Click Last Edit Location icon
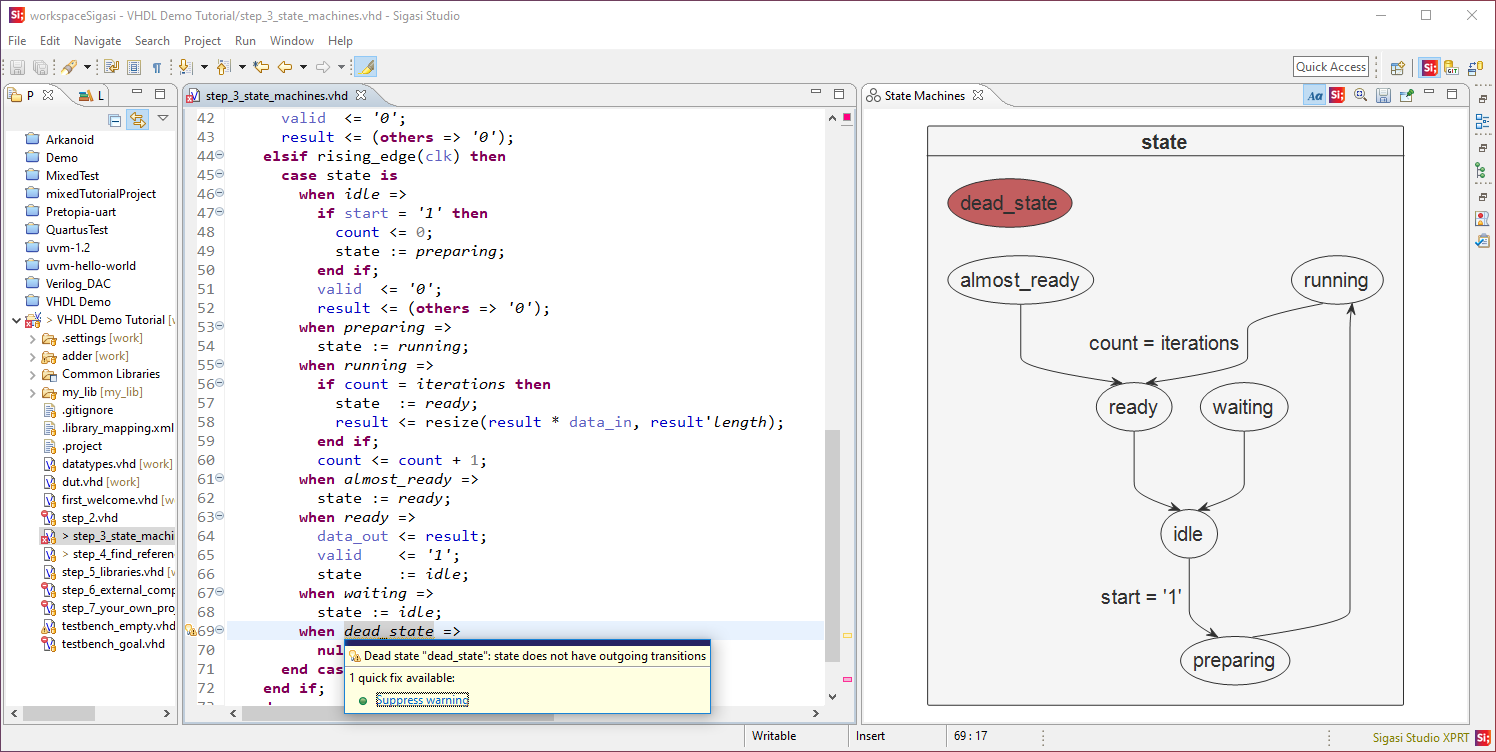The image size is (1496, 752). [x=261, y=67]
